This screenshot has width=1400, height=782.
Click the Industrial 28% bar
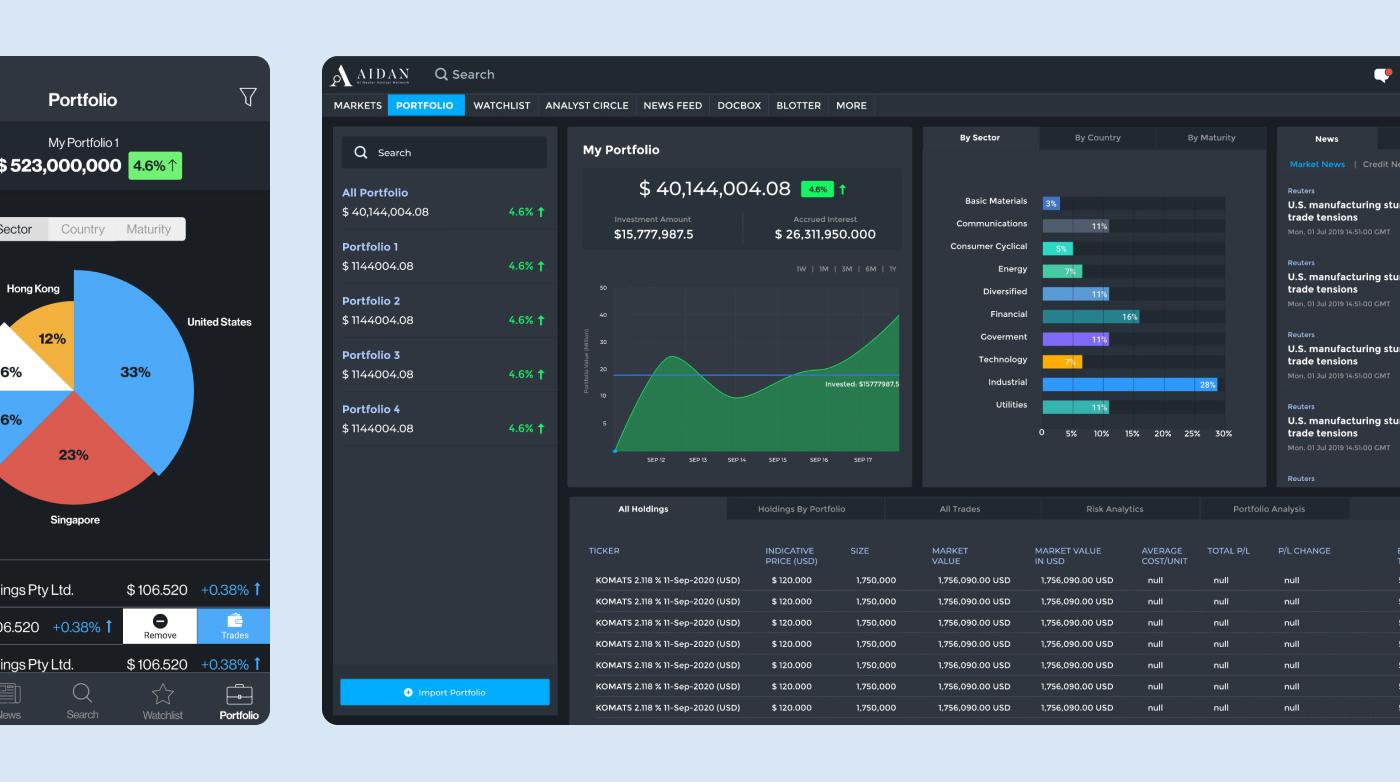click(1129, 384)
